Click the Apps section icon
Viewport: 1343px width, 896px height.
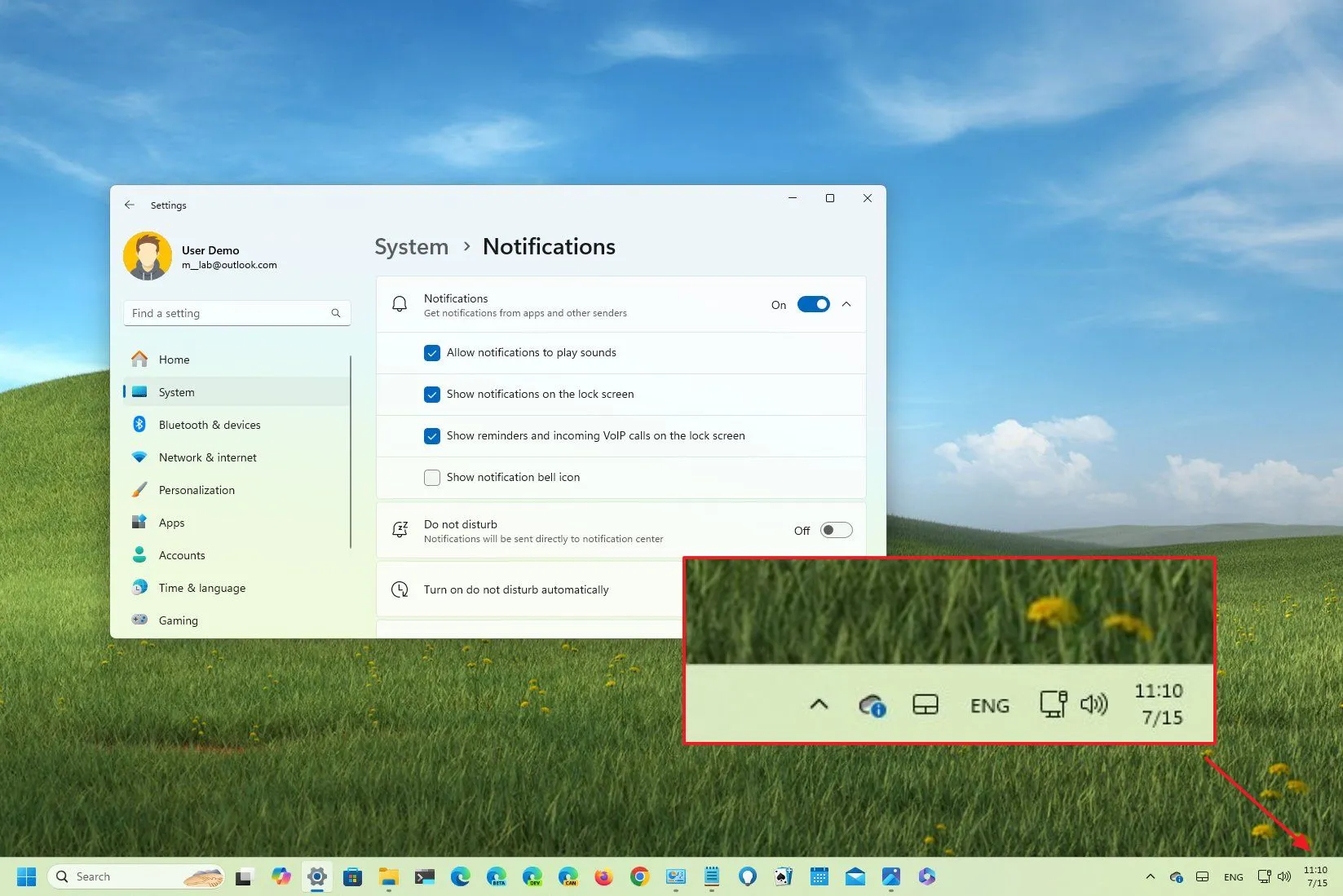140,523
